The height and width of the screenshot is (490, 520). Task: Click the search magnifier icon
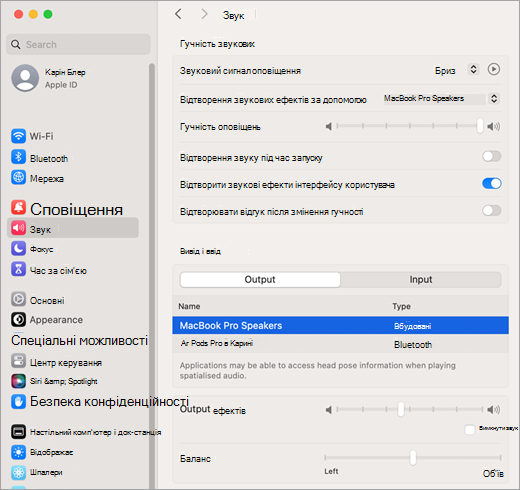16,44
